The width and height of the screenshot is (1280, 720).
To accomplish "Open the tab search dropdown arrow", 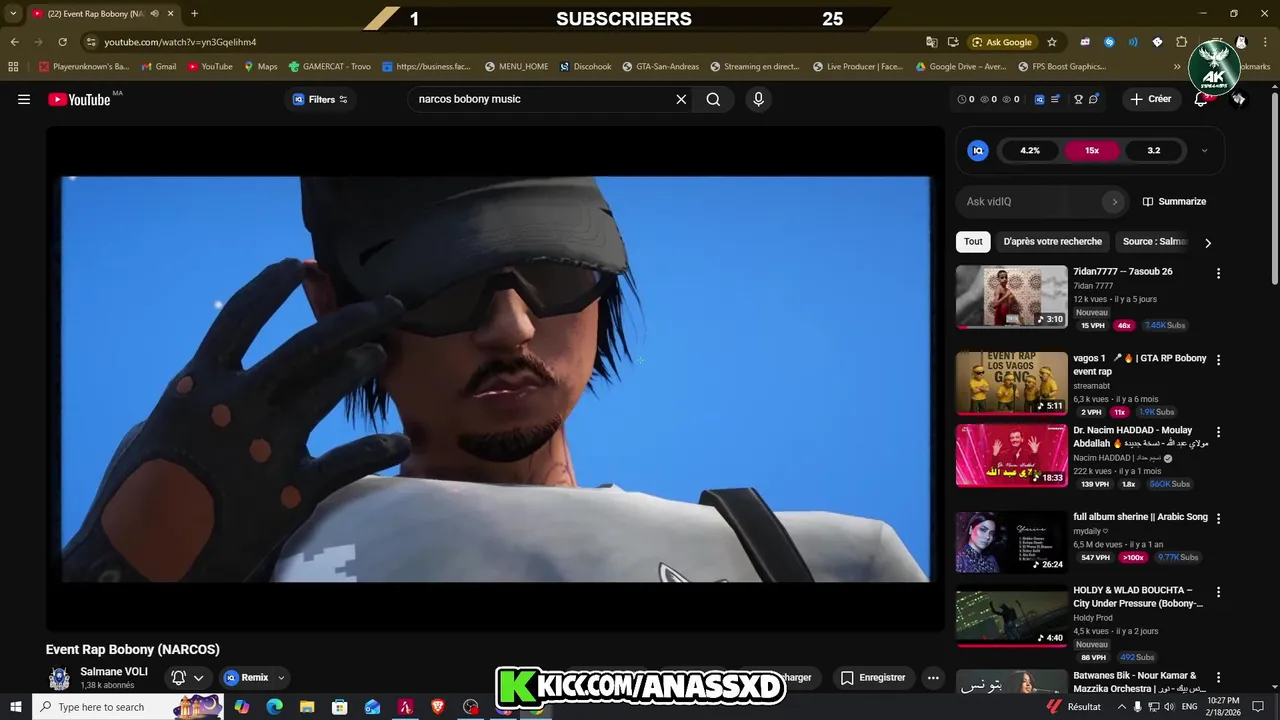I will click(x=13, y=14).
